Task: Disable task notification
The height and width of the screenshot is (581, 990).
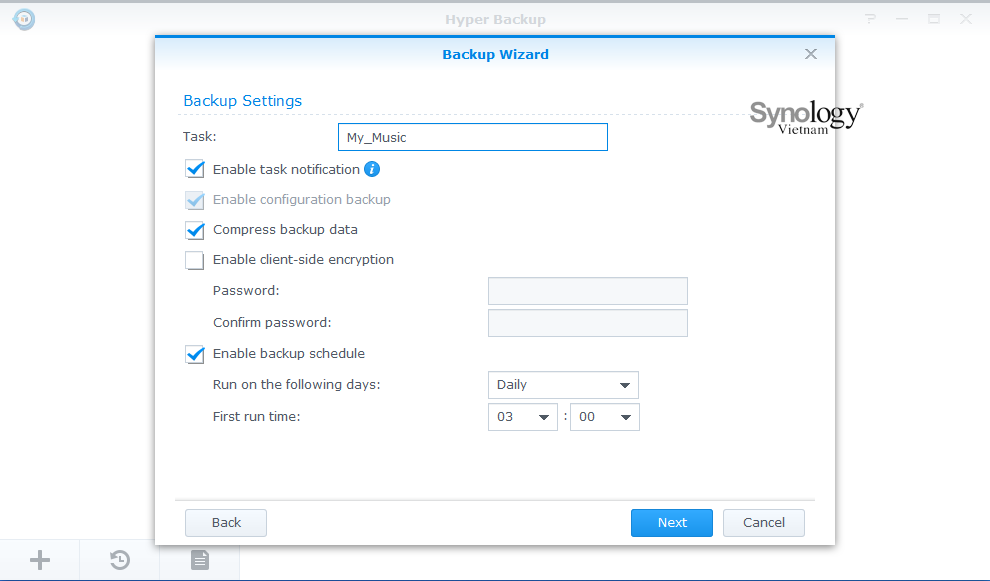Action: 194,169
